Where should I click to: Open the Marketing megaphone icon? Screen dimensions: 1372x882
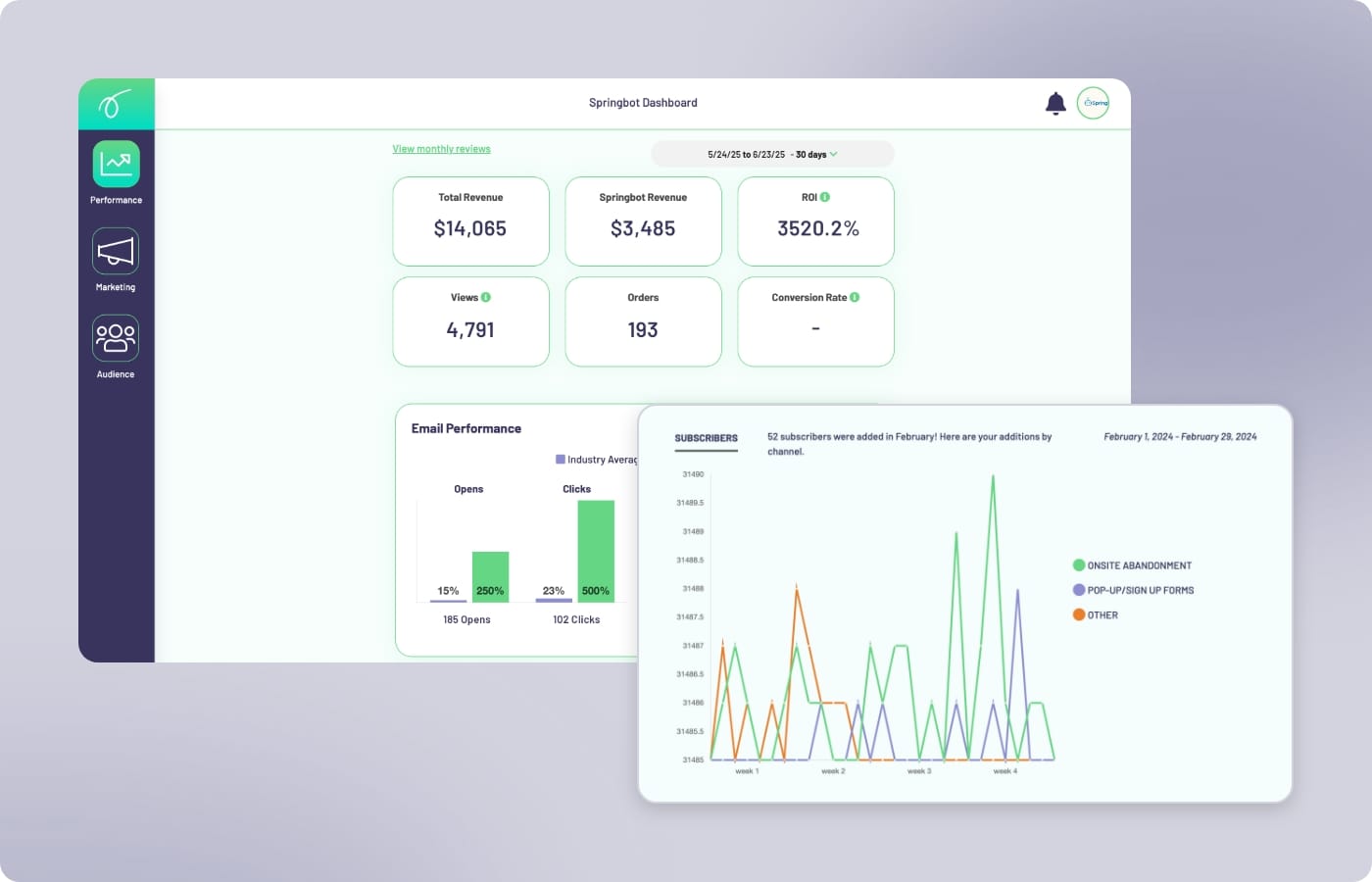[x=116, y=251]
